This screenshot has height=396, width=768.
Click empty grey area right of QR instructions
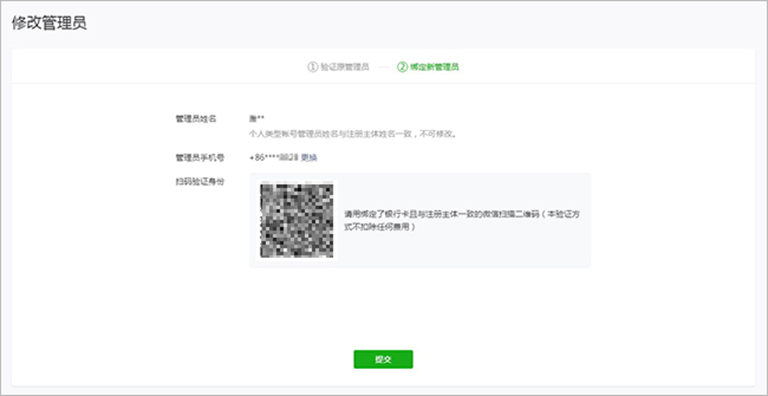pyautogui.click(x=586, y=245)
